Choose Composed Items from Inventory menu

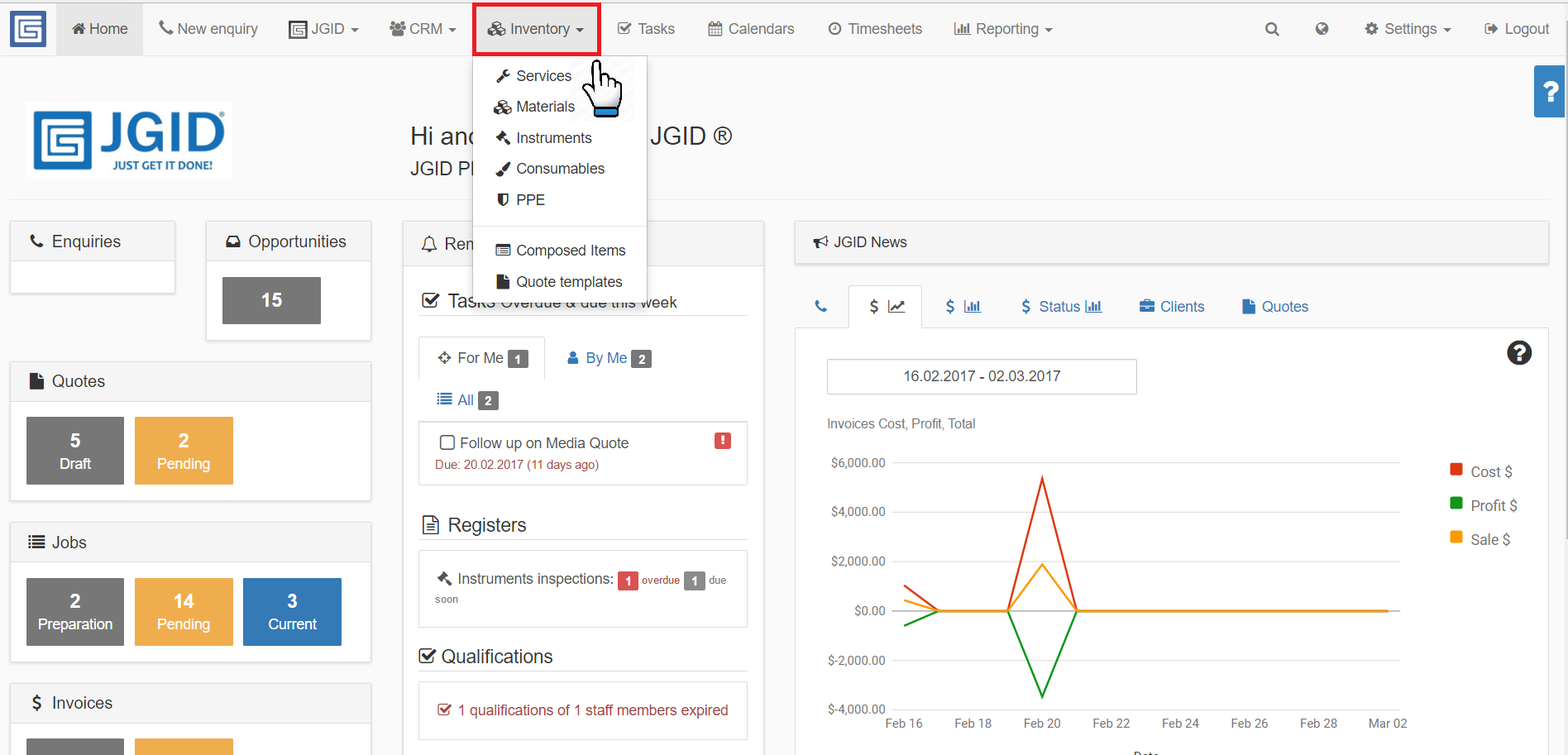(x=560, y=251)
